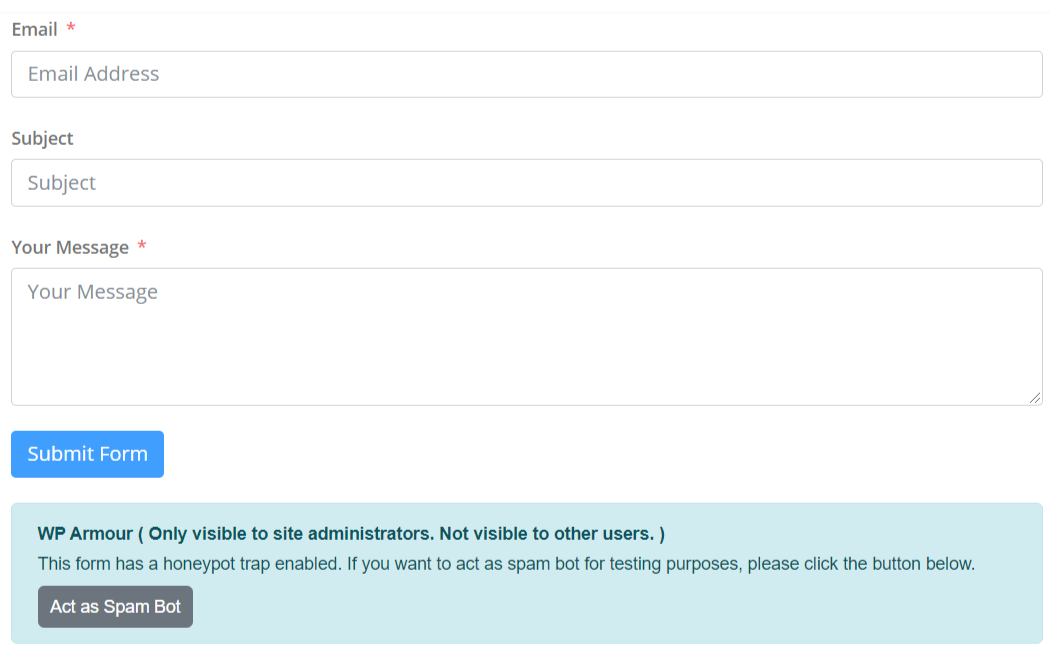Click the red asterisk next to Email
The image size is (1050, 653).
tap(70, 29)
